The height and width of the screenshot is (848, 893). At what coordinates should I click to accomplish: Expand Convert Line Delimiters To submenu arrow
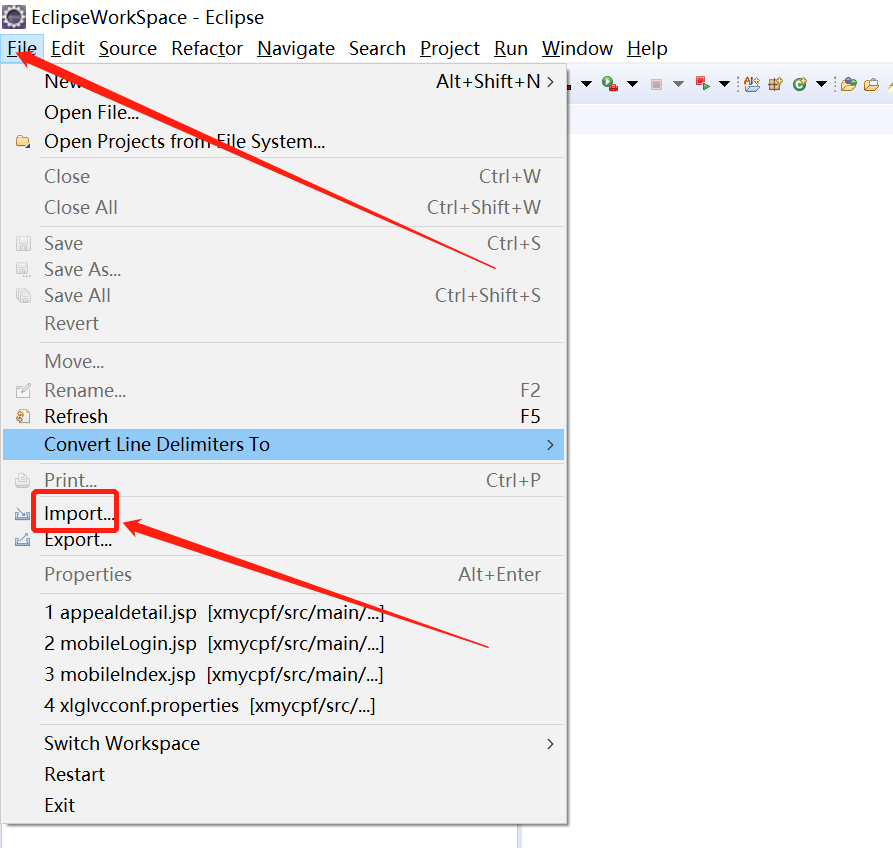pos(550,445)
